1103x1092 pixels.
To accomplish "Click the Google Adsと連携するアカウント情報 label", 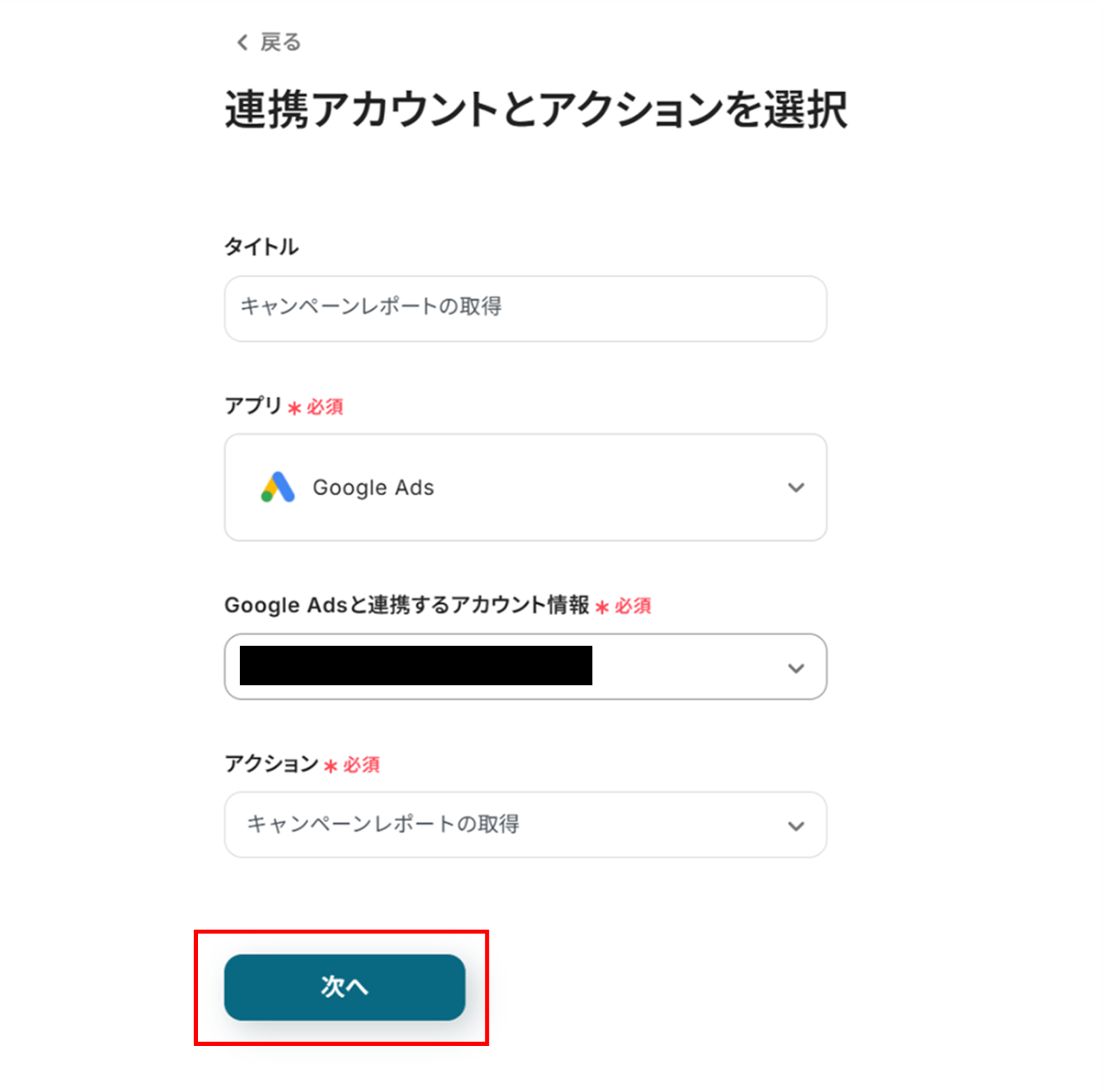I will point(406,605).
